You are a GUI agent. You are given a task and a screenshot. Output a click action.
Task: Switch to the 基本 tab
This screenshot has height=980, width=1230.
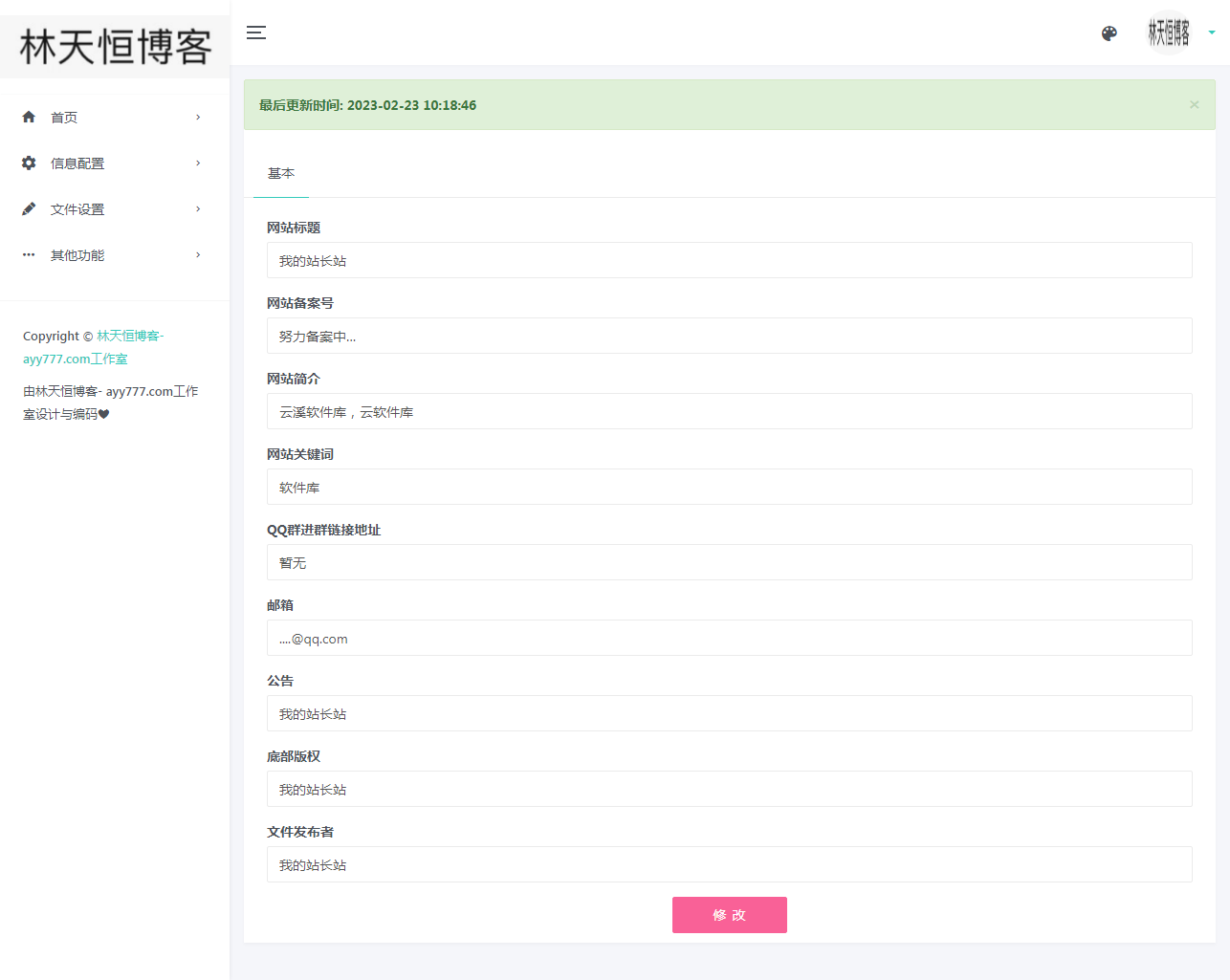[x=280, y=174]
